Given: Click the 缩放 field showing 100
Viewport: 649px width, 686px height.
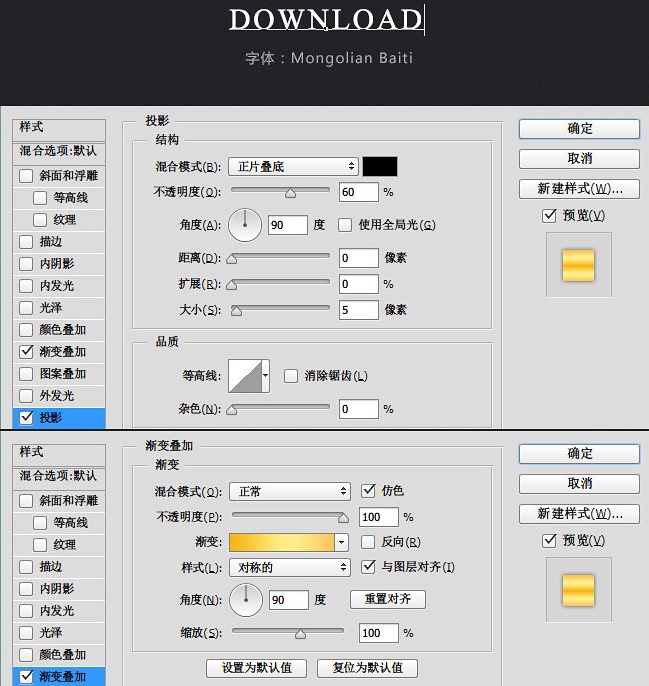Looking at the screenshot, I should pyautogui.click(x=379, y=633).
